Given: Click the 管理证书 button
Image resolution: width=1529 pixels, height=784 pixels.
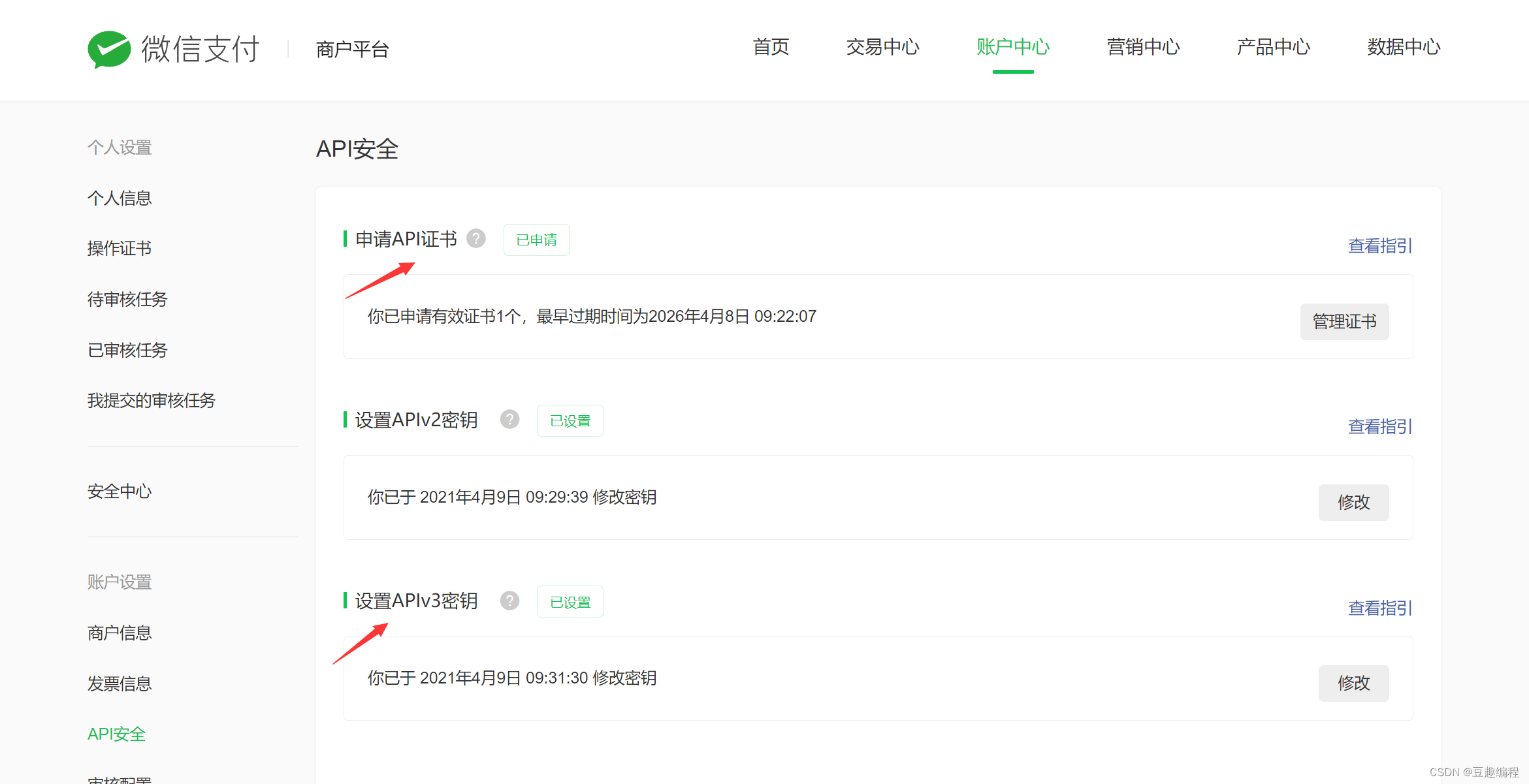Looking at the screenshot, I should (1344, 321).
